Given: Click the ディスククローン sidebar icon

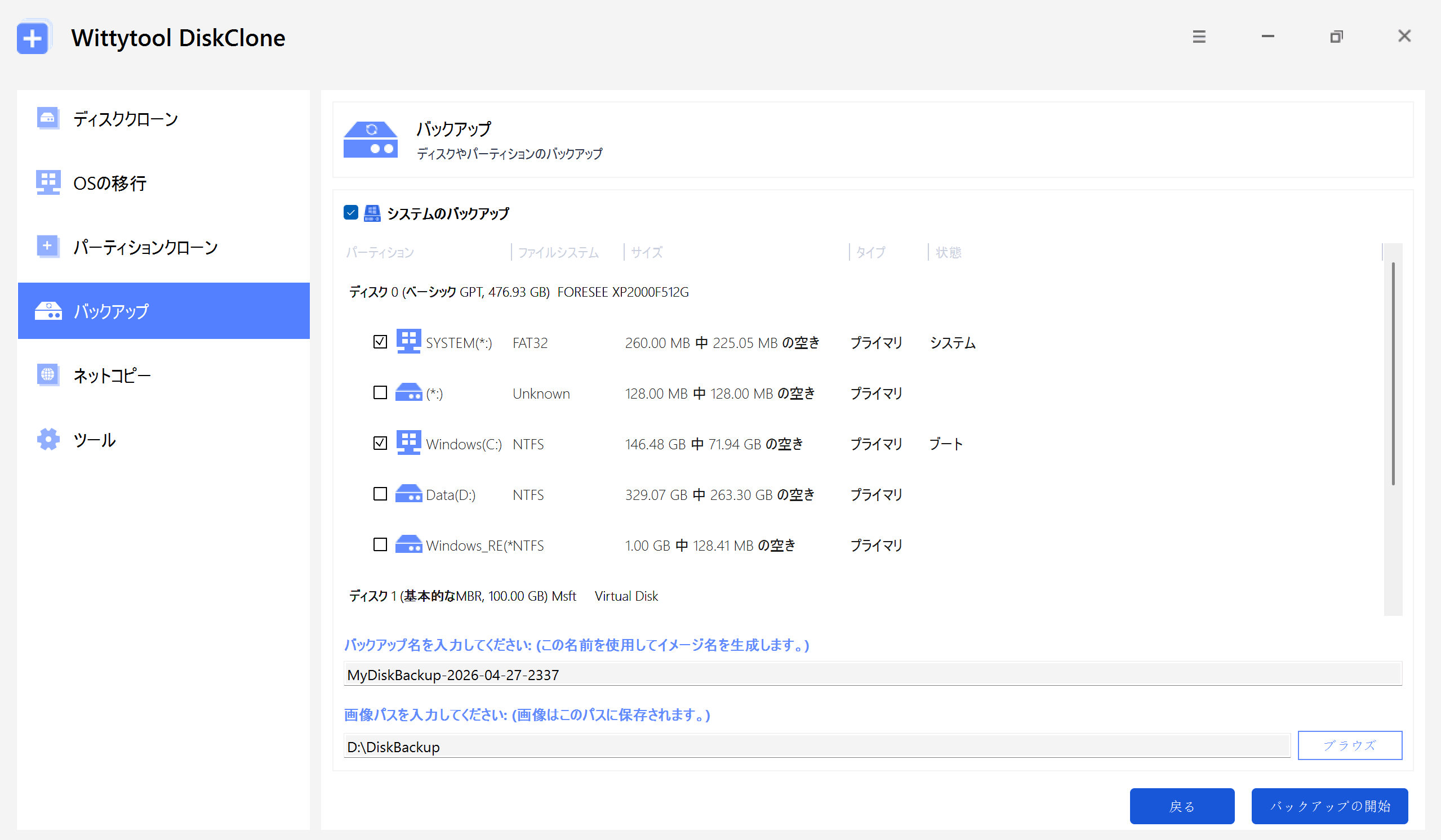Looking at the screenshot, I should point(48,118).
